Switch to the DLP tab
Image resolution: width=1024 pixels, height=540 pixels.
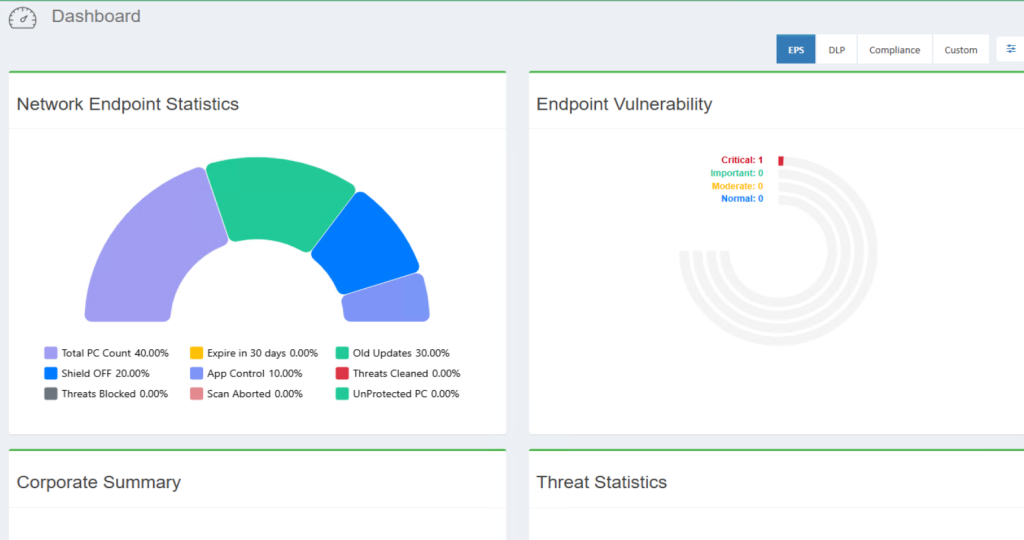(x=836, y=50)
